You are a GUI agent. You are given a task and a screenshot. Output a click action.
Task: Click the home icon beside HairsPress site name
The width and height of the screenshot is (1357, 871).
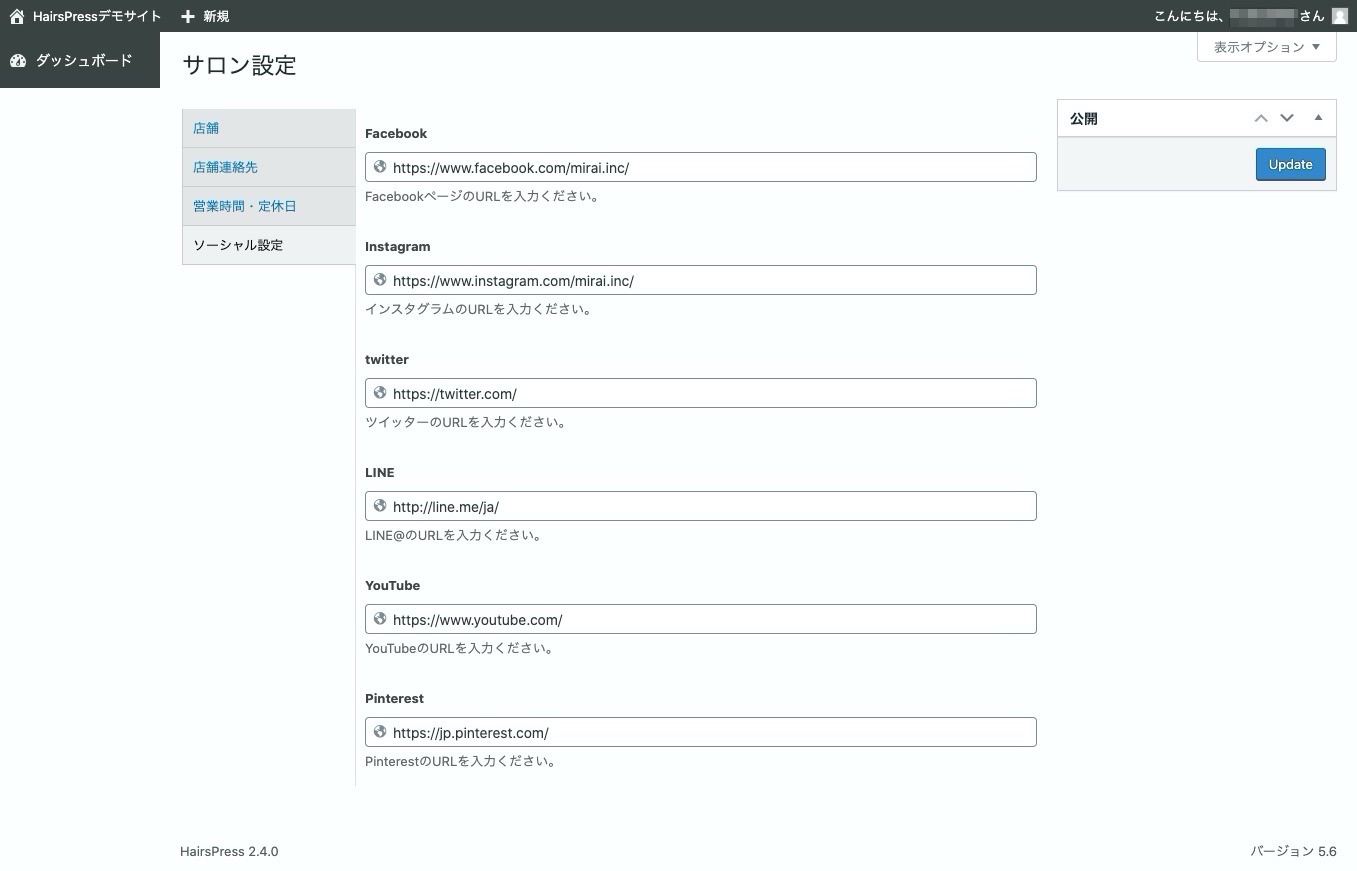click(17, 16)
